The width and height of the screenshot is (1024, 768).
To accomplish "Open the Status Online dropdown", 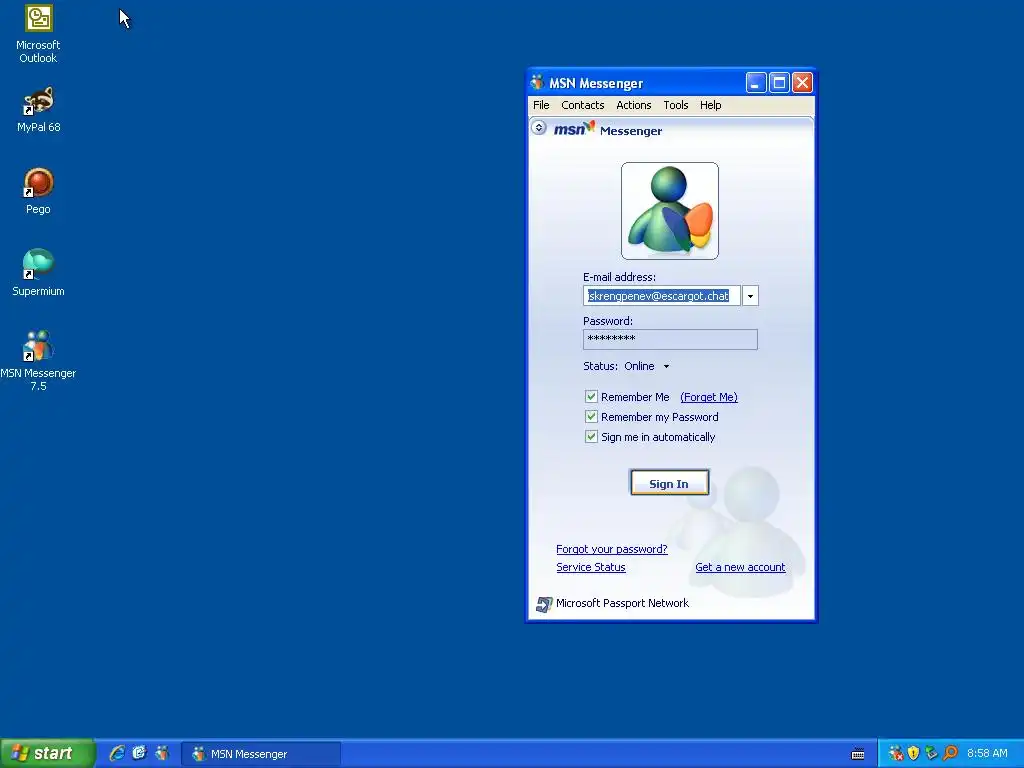I will pos(647,366).
